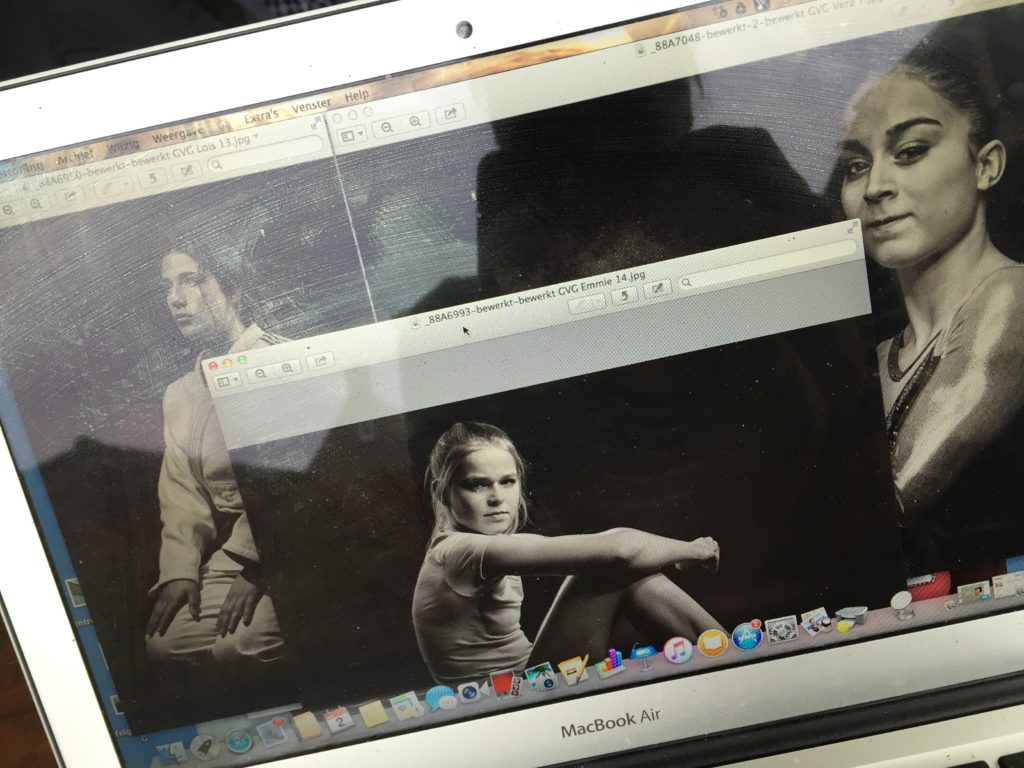The width and height of the screenshot is (1024, 768).
Task: Open the Venster menu
Action: [x=311, y=106]
